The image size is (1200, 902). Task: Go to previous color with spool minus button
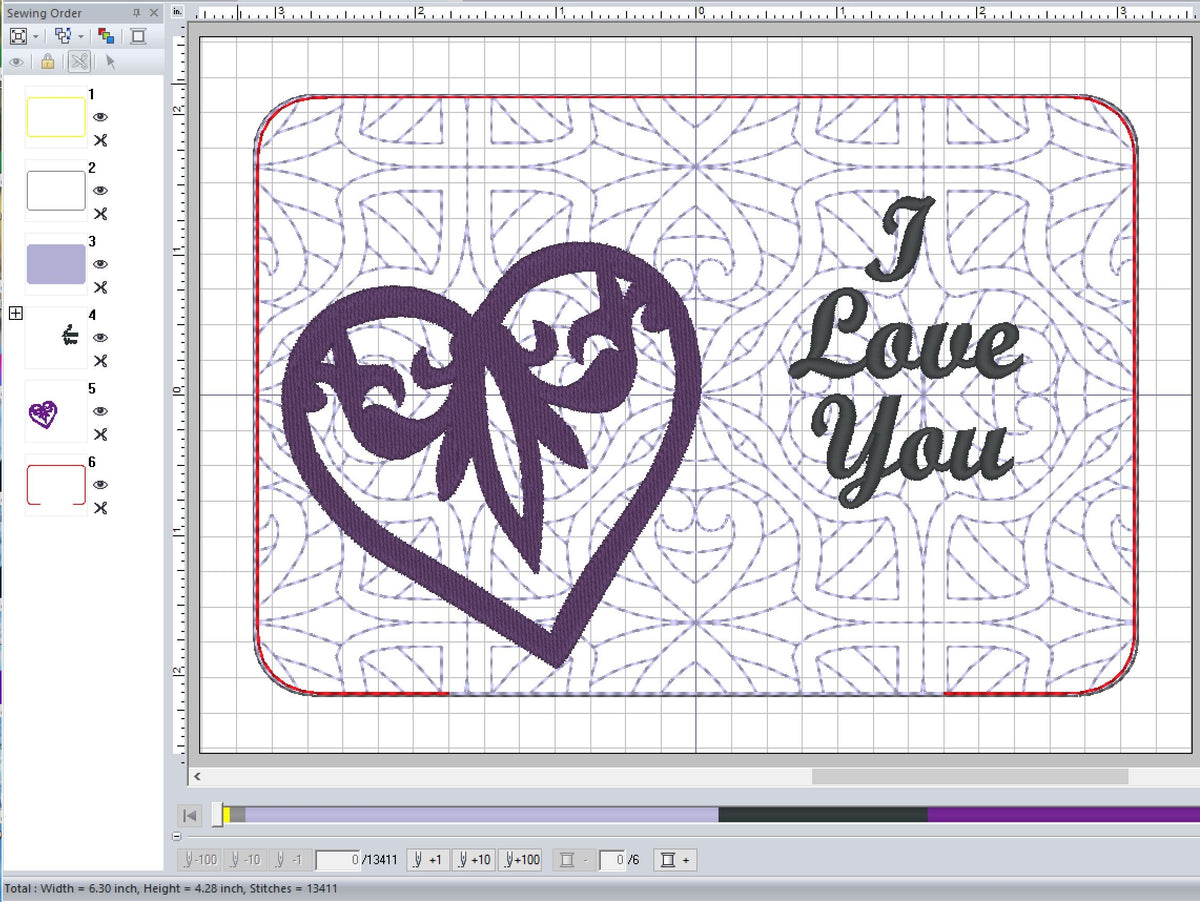[x=573, y=860]
